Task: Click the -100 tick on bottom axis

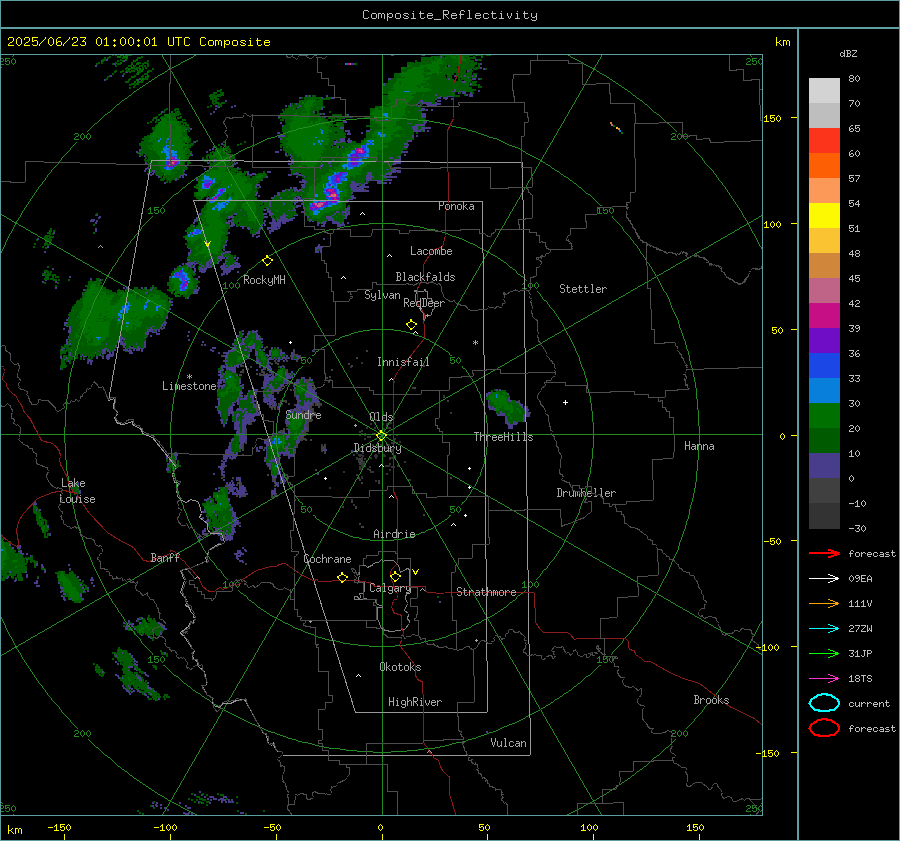Action: 165,827
